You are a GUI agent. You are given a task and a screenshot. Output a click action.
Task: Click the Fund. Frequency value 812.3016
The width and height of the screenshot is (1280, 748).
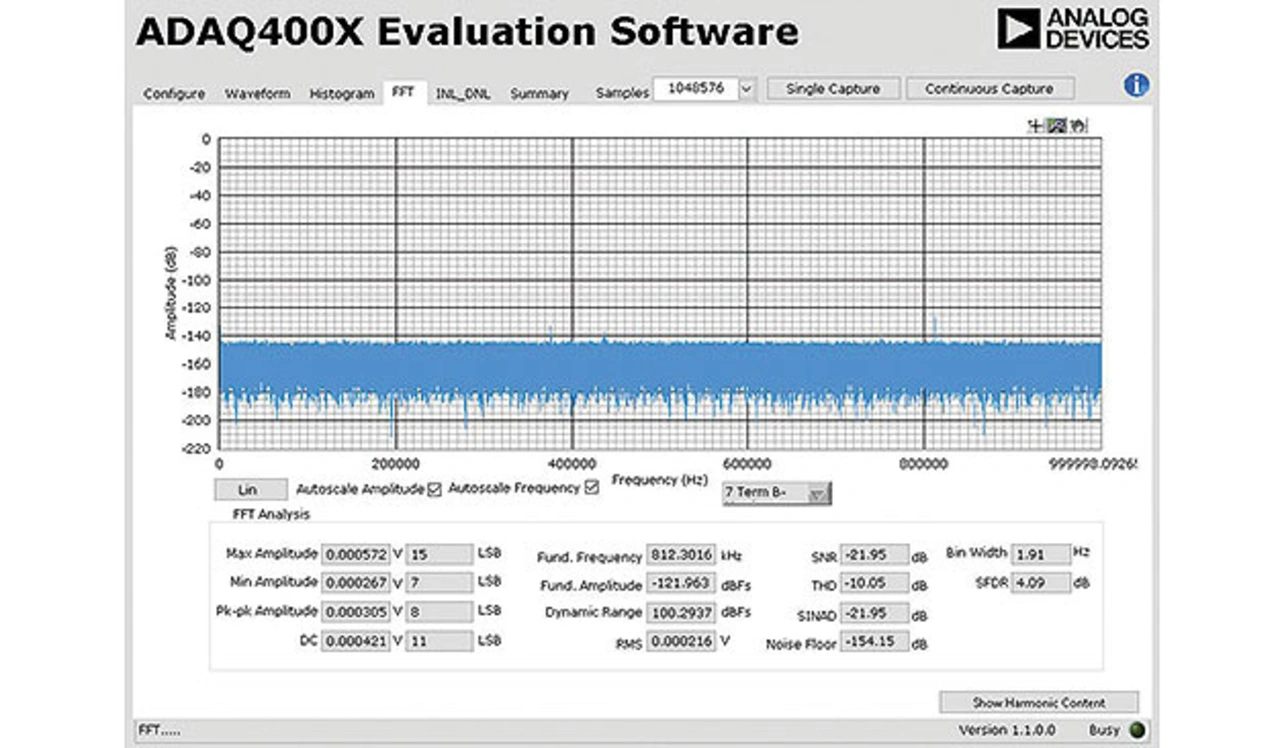(680, 554)
